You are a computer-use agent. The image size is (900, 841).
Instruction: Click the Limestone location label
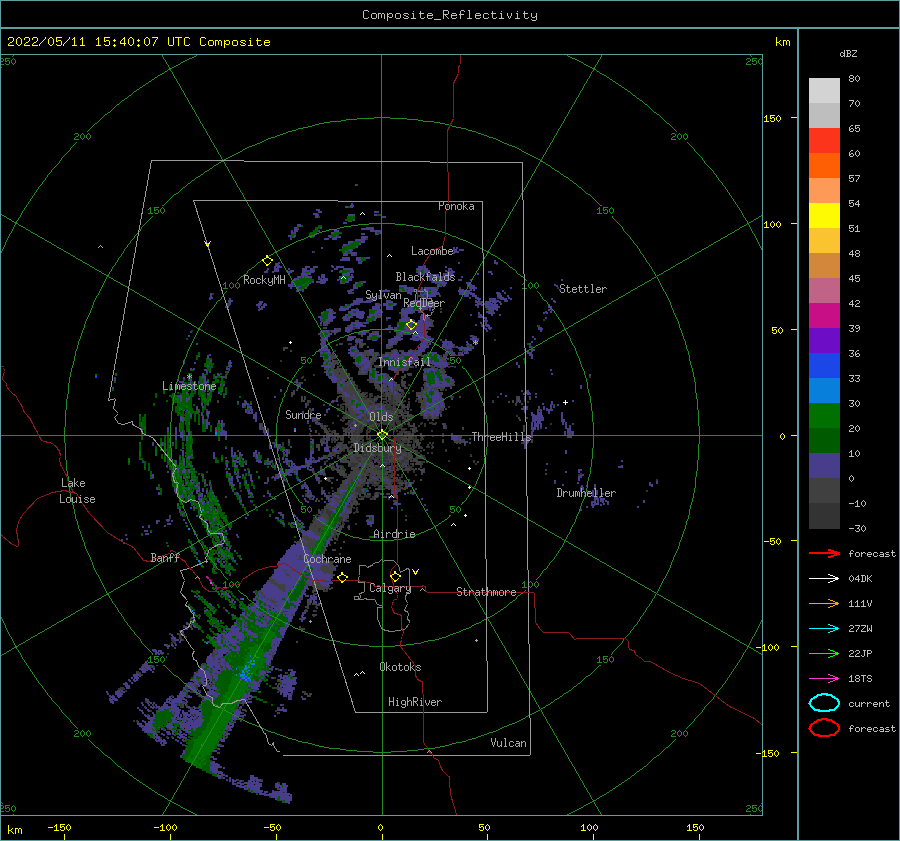[x=189, y=386]
